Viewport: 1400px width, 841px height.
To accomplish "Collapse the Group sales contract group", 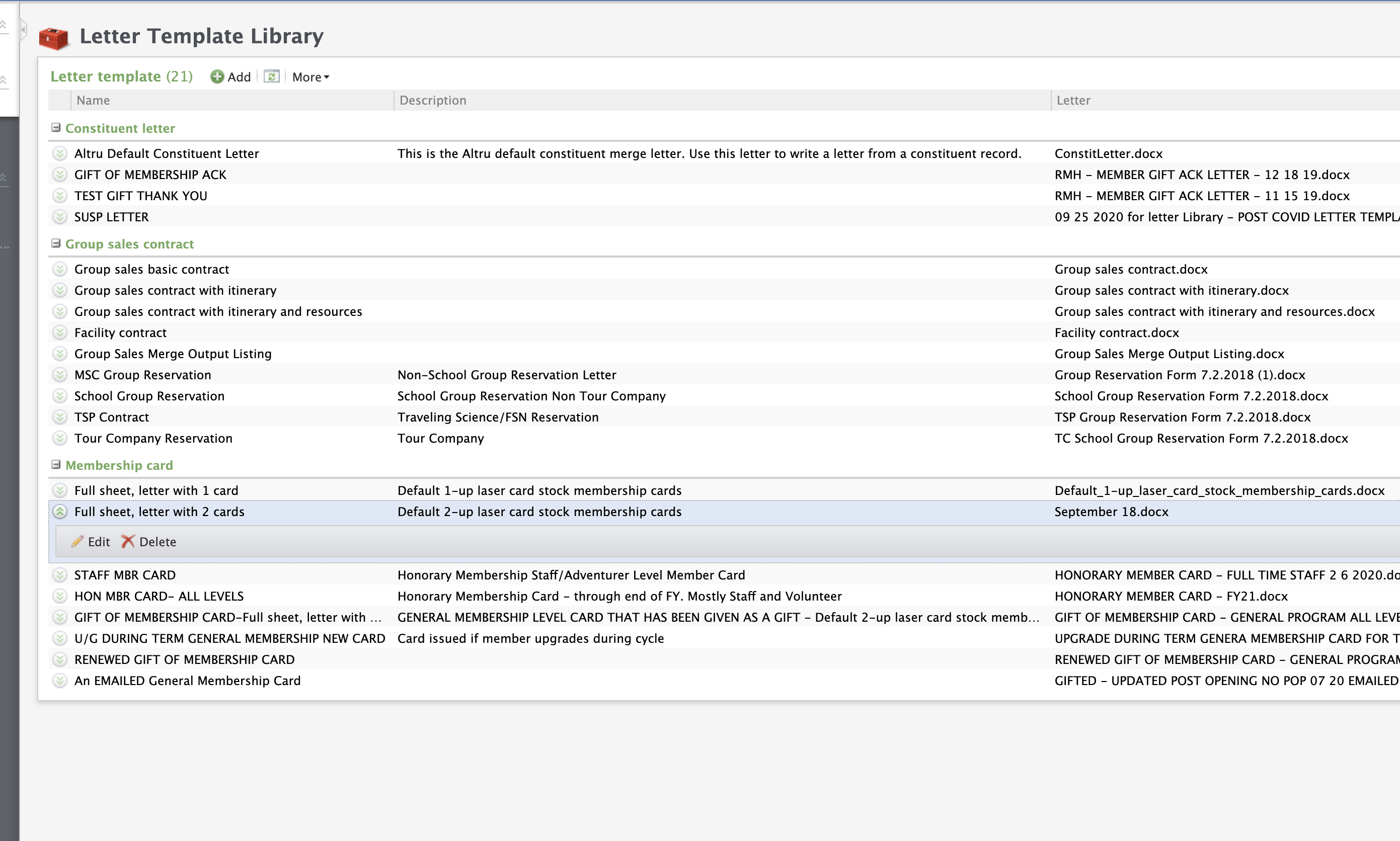I will point(55,243).
